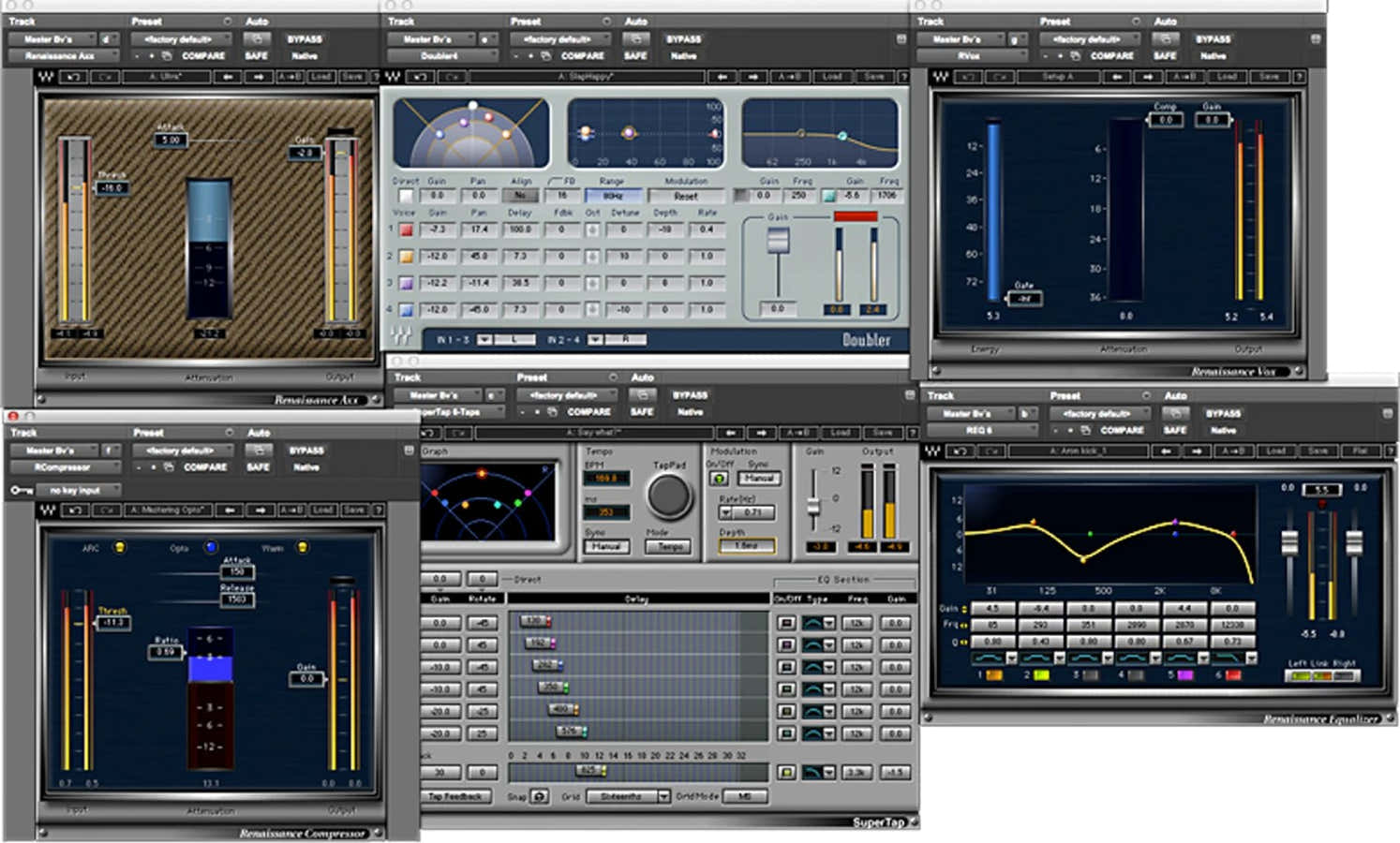
Task: Open the SuperTap Grid Sixteenths dropdown
Action: coord(628,796)
